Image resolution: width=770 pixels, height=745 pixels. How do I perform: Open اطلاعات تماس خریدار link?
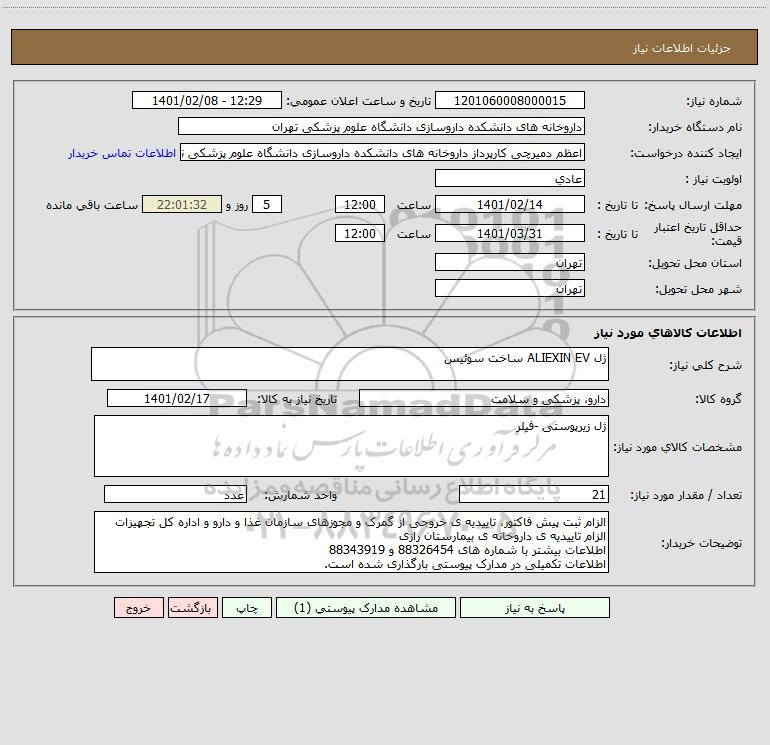(122, 153)
